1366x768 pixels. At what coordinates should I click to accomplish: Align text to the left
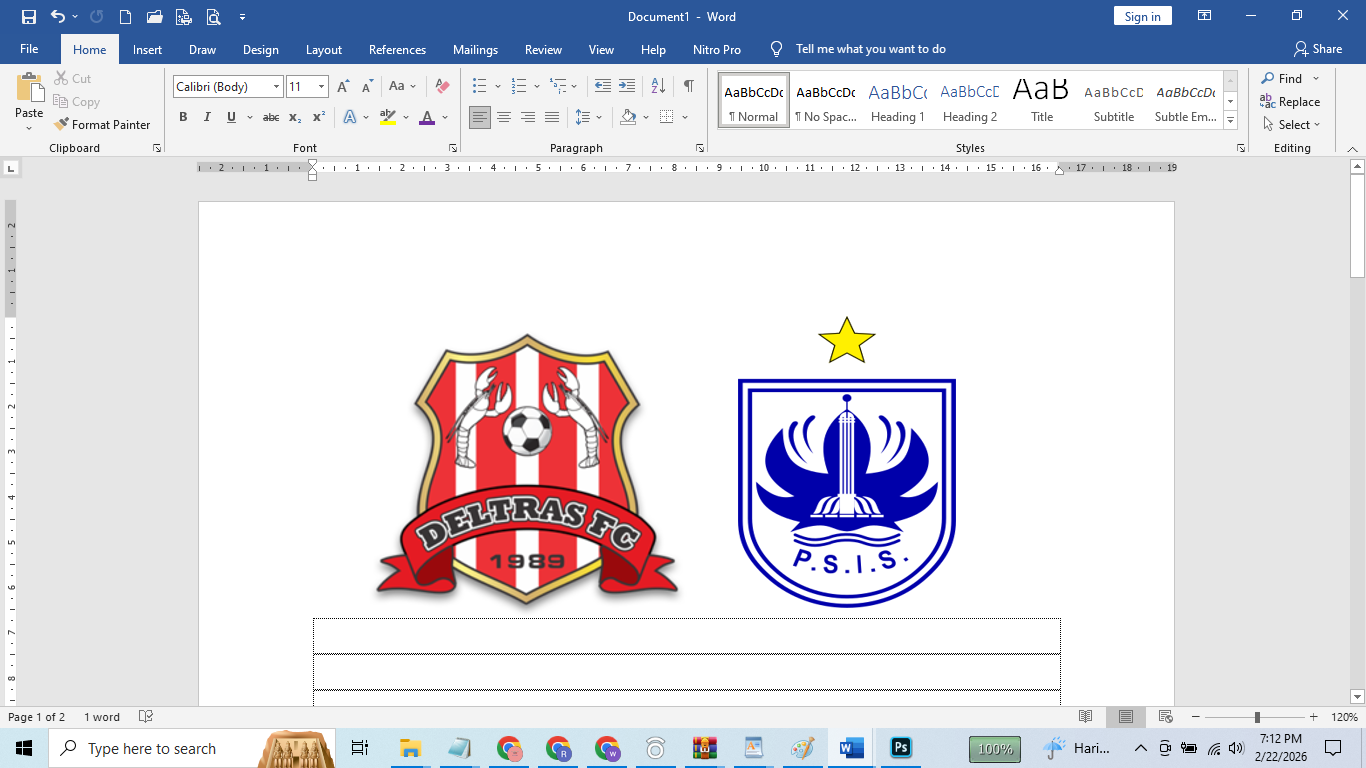(480, 117)
